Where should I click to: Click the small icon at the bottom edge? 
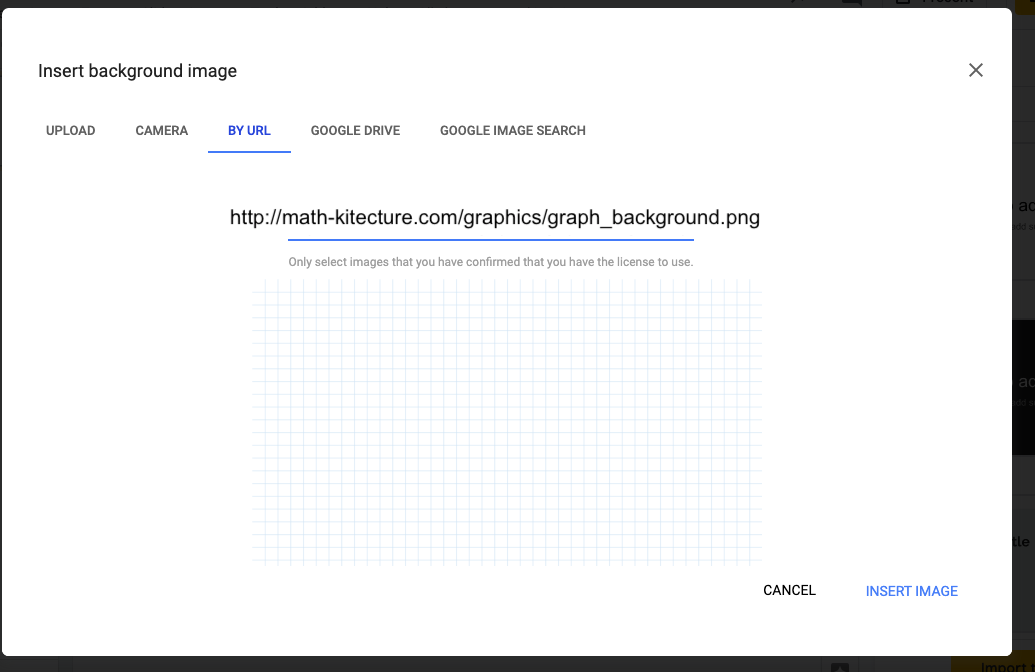tap(839, 666)
